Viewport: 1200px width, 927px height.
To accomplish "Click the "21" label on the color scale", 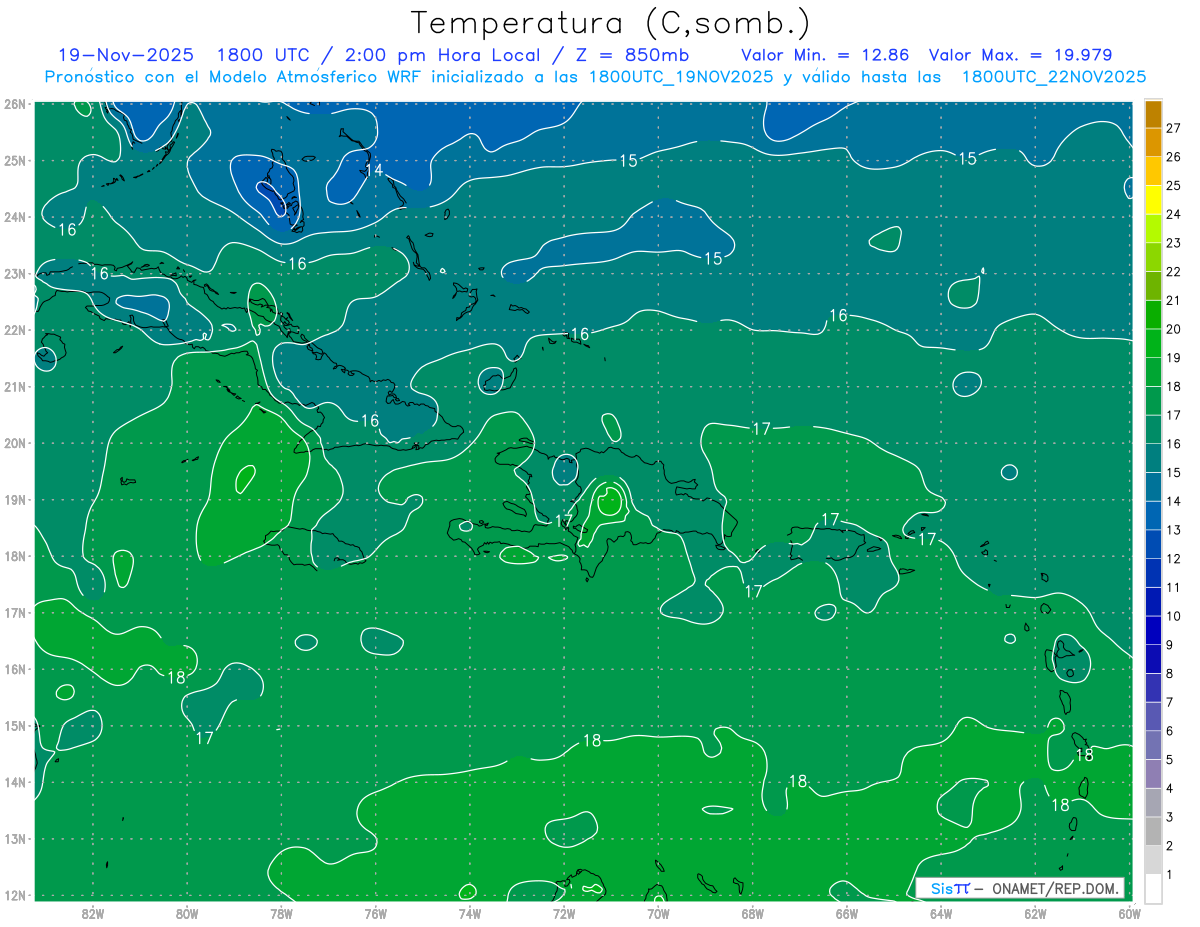I will [x=1174, y=300].
